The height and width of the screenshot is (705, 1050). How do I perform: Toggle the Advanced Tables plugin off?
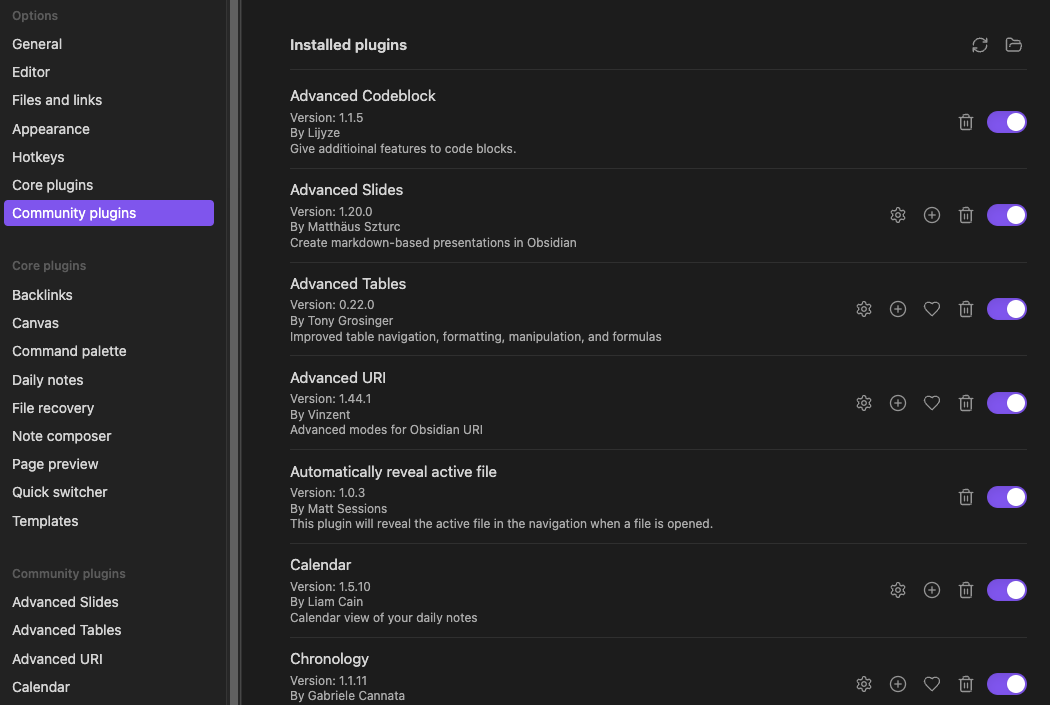pyautogui.click(x=1006, y=309)
